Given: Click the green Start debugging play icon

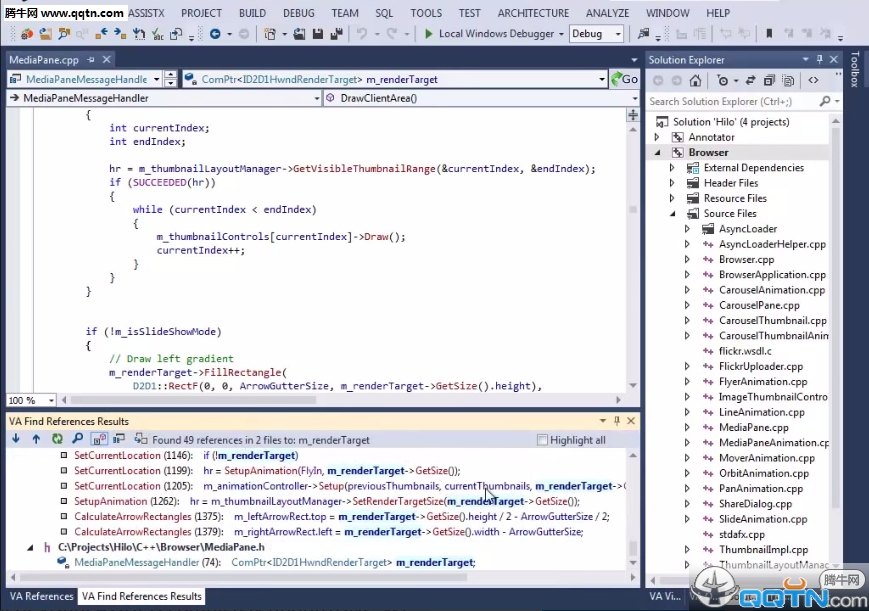Looking at the screenshot, I should 428,34.
